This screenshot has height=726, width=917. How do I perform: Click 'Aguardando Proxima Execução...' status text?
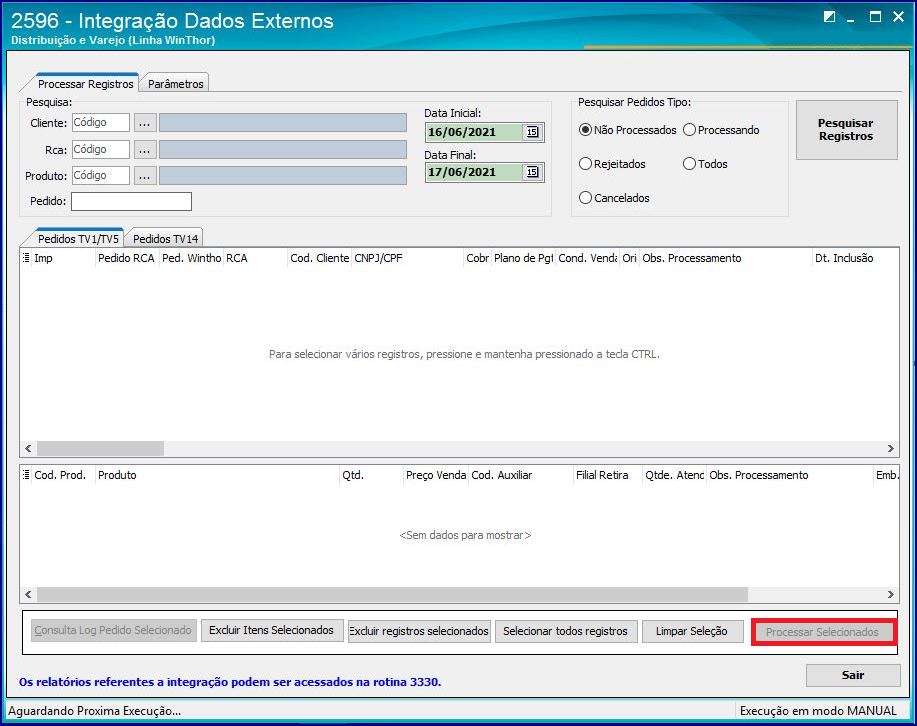coord(94,711)
